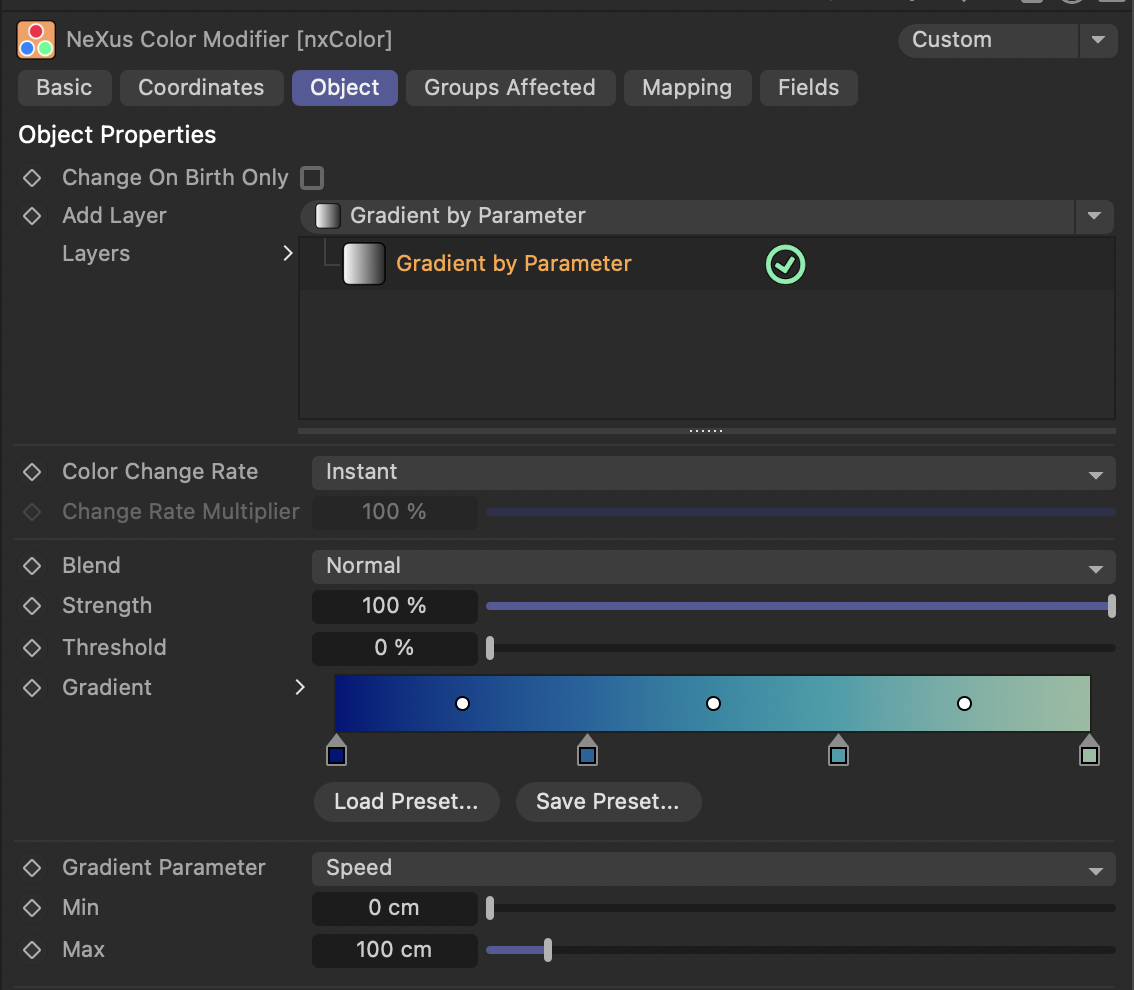This screenshot has width=1134, height=990.
Task: Switch to the Basic tab
Action: [64, 88]
